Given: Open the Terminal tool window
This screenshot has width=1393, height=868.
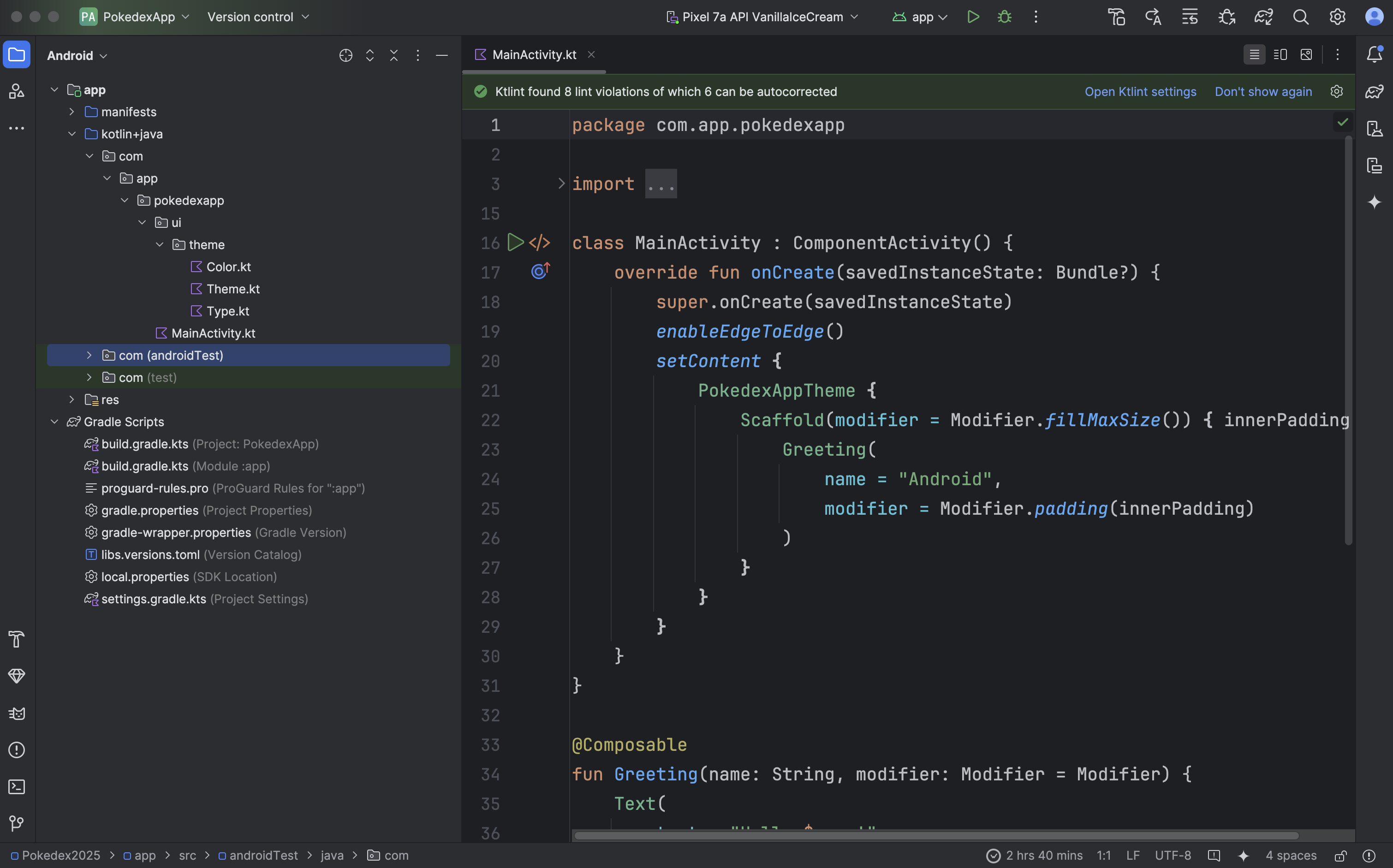Looking at the screenshot, I should click(17, 786).
